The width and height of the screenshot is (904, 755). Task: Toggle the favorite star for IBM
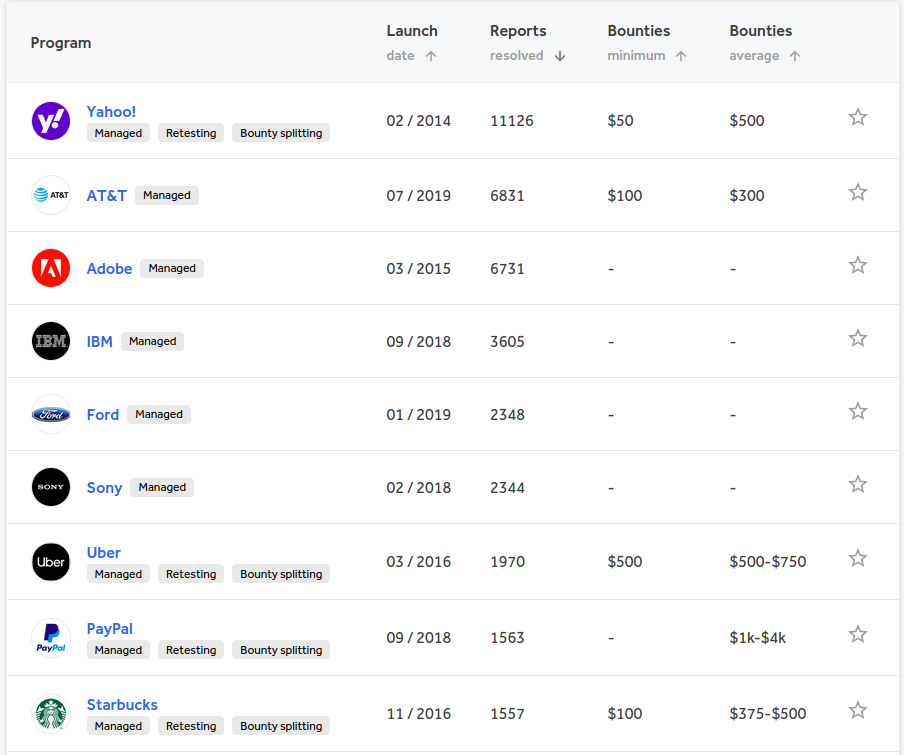[x=857, y=338]
